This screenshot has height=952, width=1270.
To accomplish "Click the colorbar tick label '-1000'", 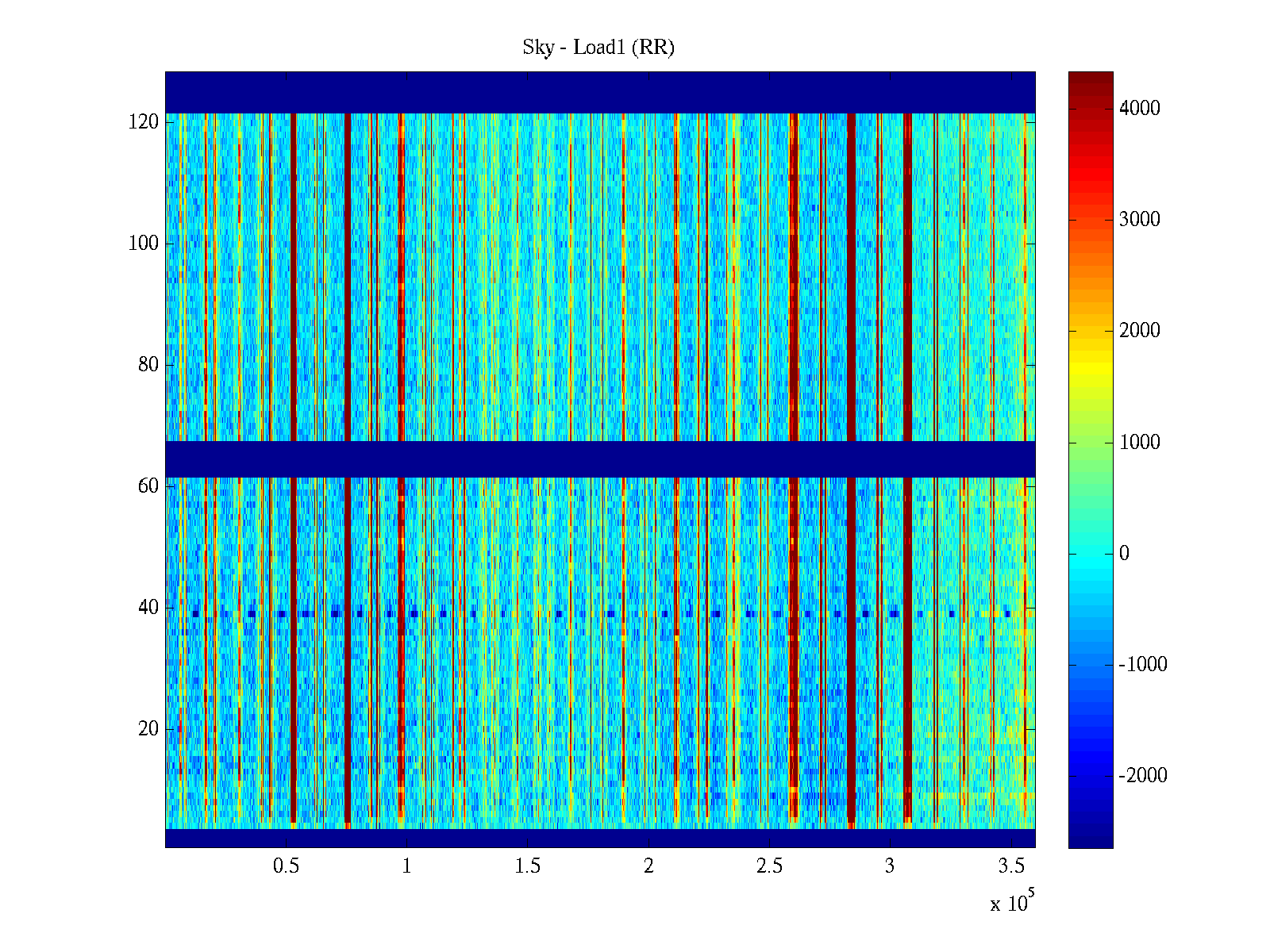I will point(1142,665).
